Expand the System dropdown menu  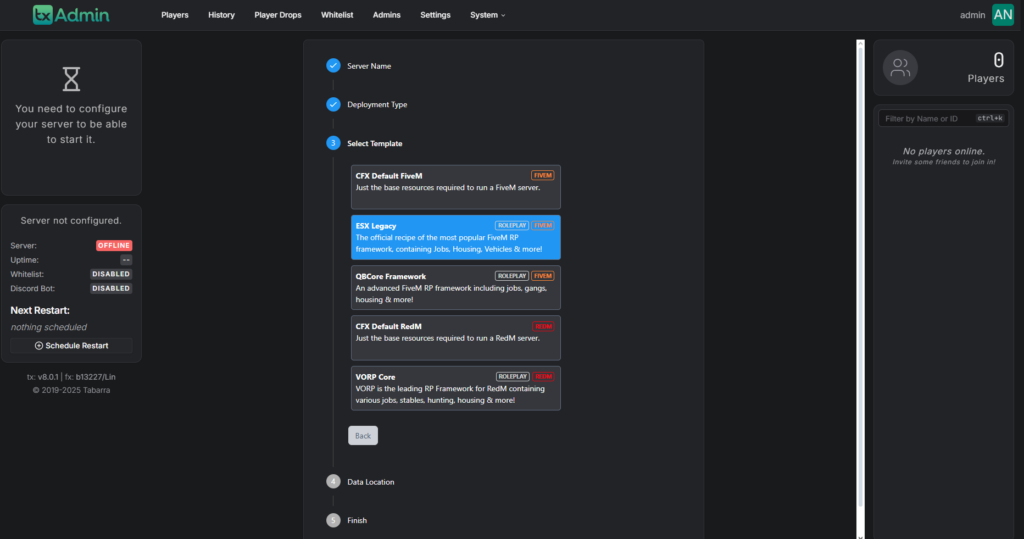click(x=487, y=15)
